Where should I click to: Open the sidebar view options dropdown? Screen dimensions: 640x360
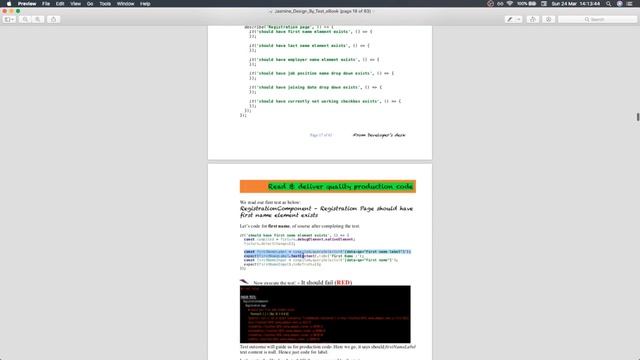(x=9, y=19)
